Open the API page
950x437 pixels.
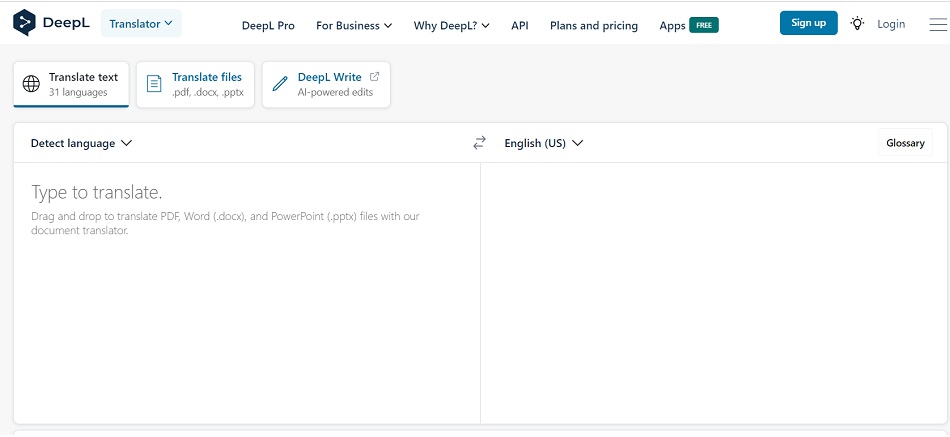(x=520, y=25)
